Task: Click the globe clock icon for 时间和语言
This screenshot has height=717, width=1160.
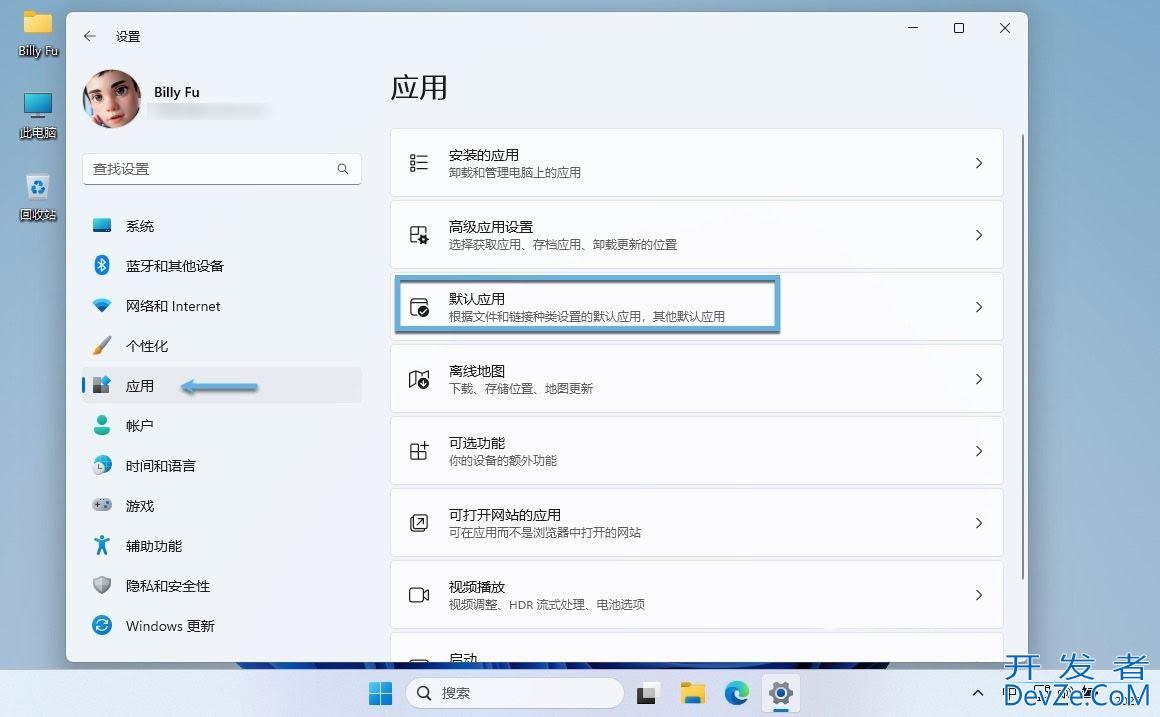Action: pos(102,465)
